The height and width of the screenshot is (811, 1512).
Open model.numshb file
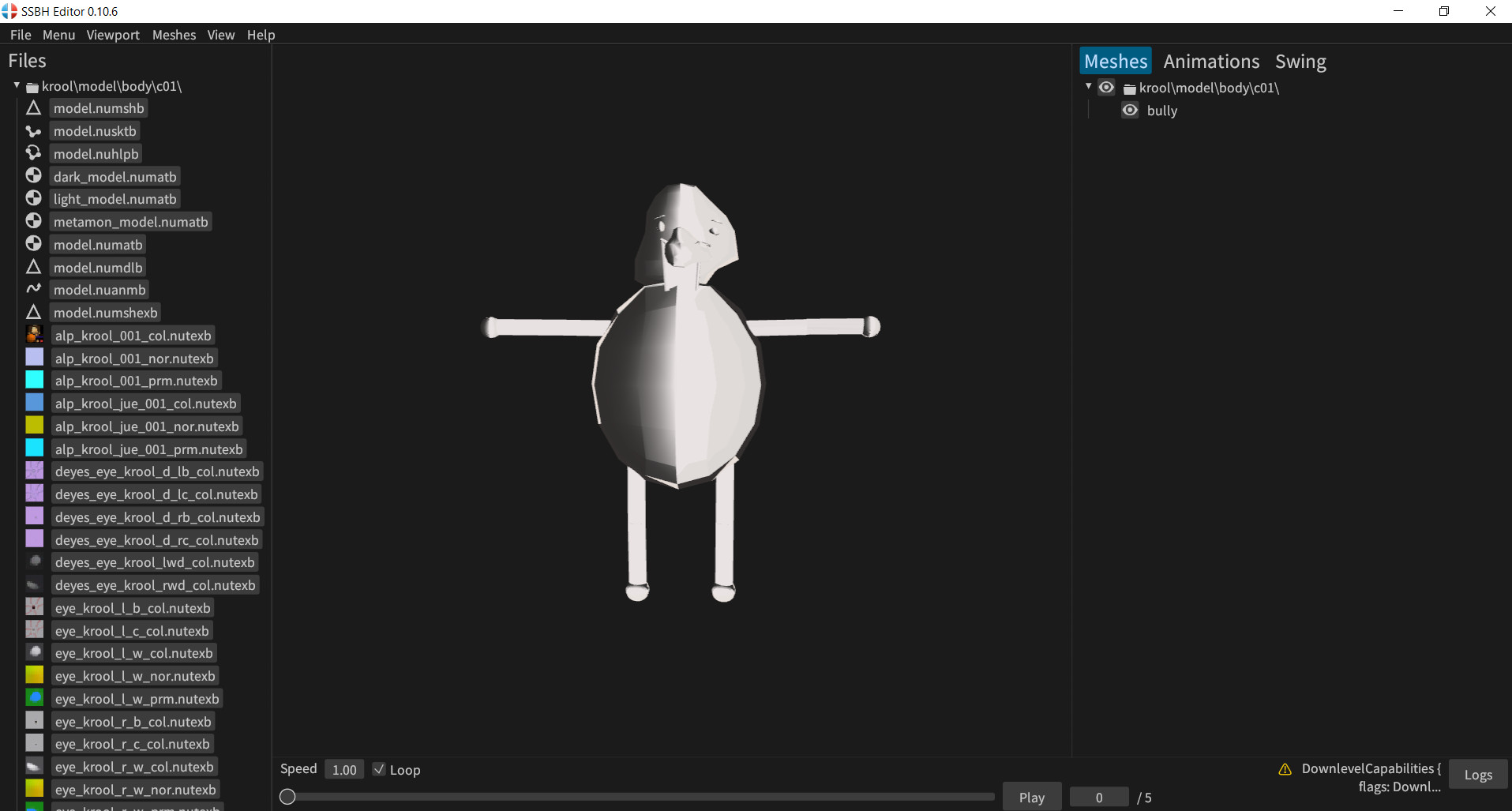[99, 108]
